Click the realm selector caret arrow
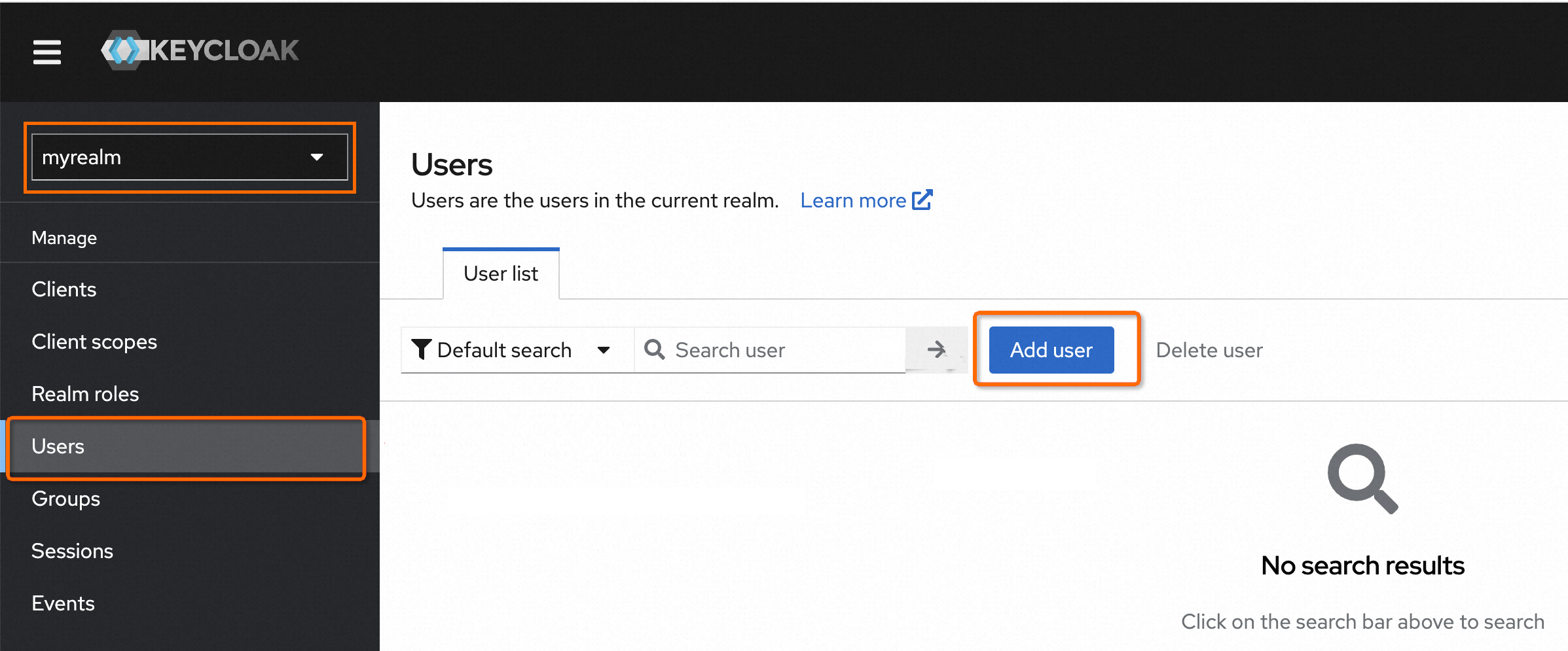 click(x=317, y=158)
